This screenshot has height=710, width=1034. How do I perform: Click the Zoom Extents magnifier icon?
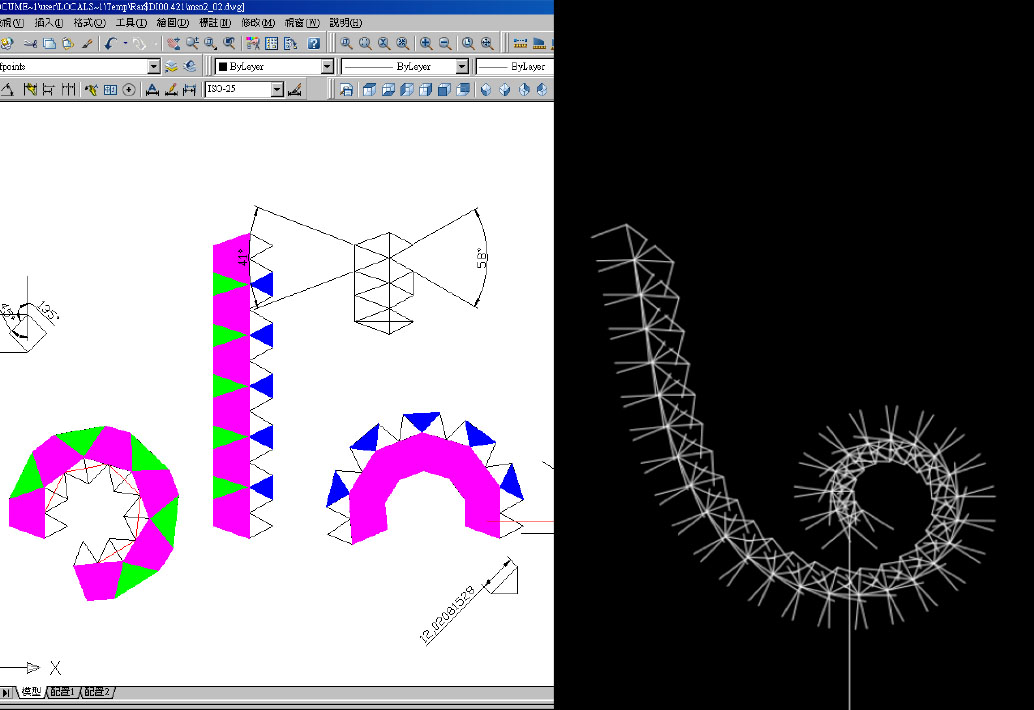[x=487, y=43]
